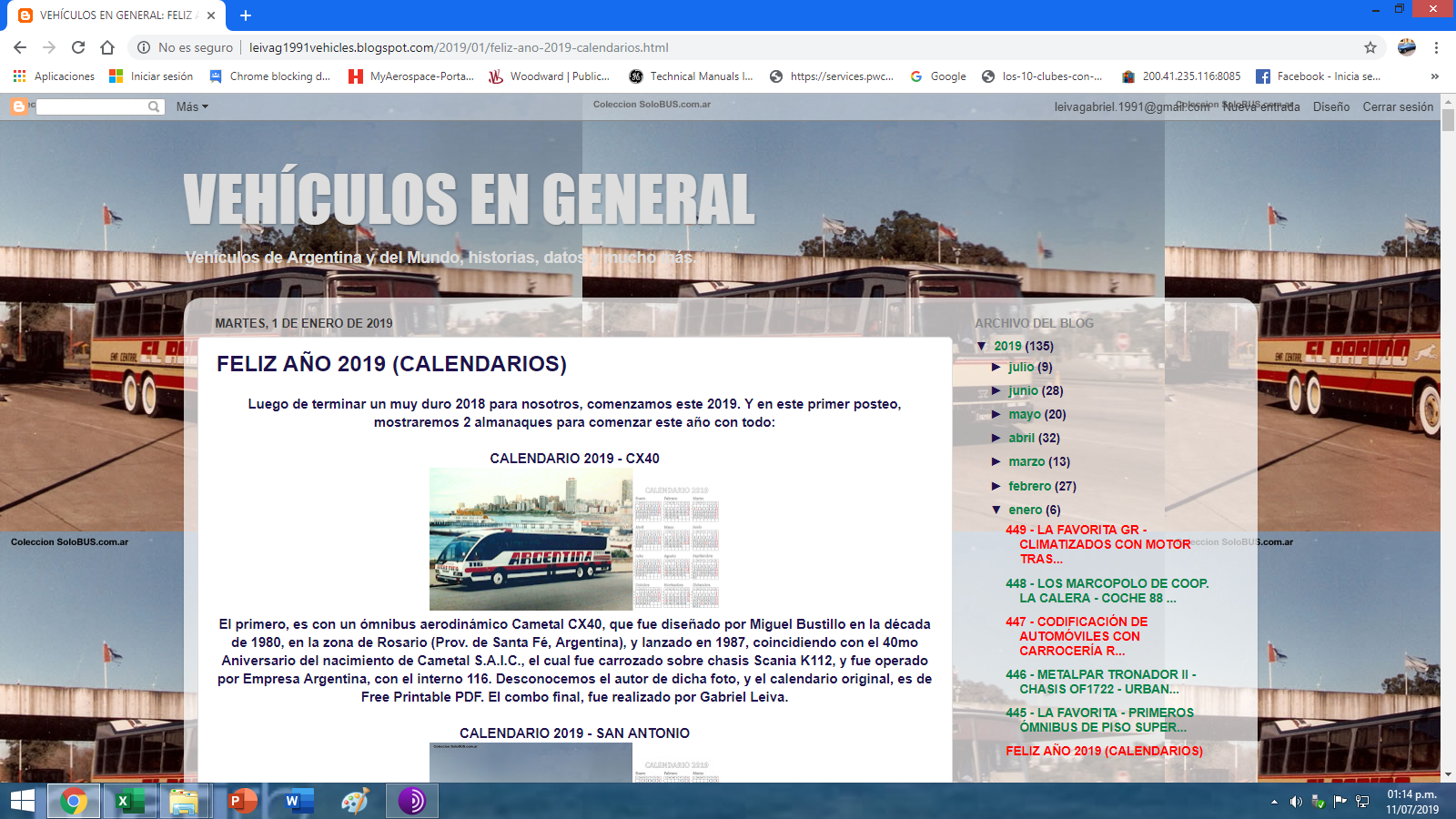This screenshot has width=1456, height=819.
Task: Open post '449 - LA FAVORITA GR'
Action: click(x=1098, y=544)
